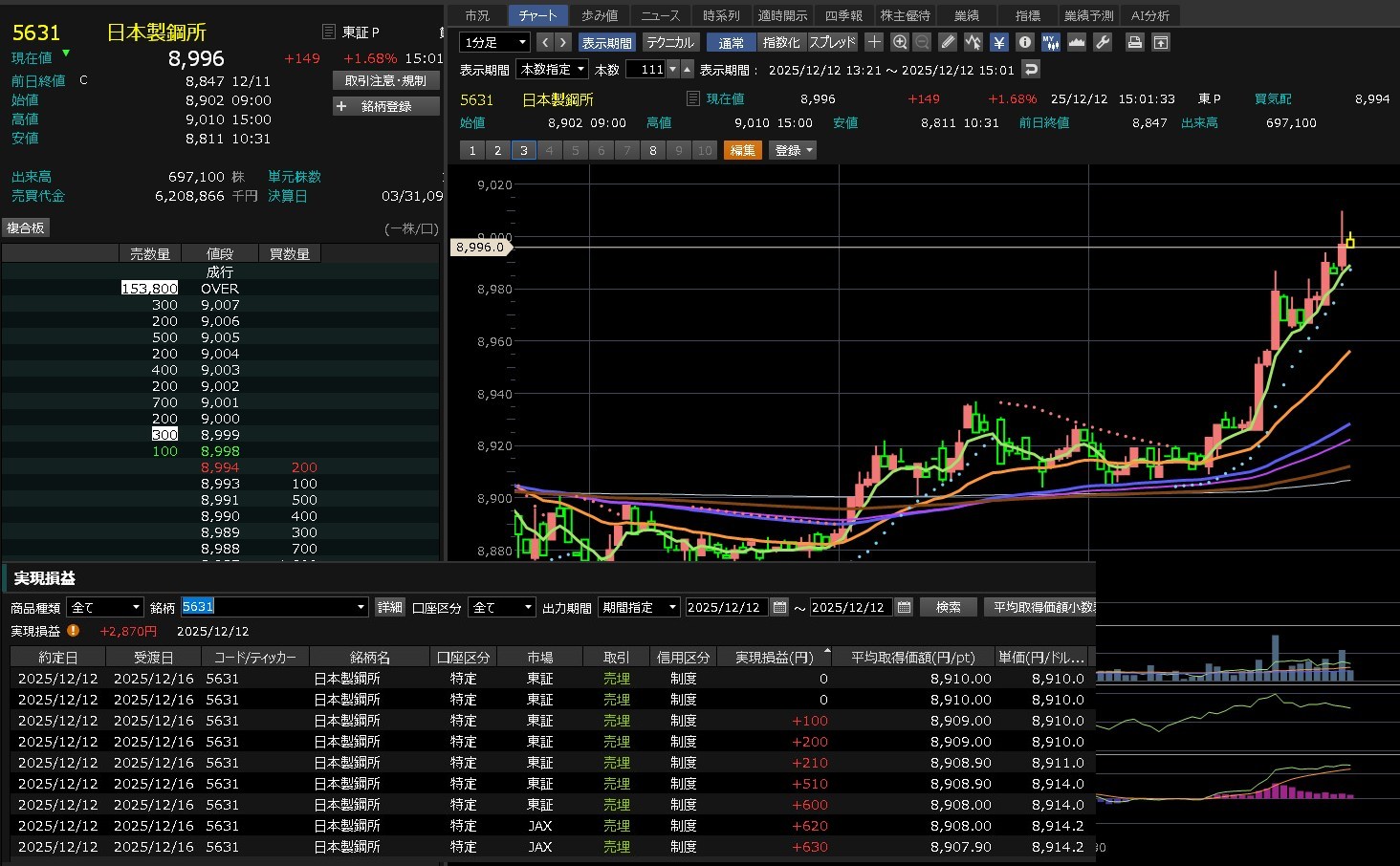This screenshot has height=866, width=1400.
Task: Click the yen price display icon
Action: tap(999, 42)
